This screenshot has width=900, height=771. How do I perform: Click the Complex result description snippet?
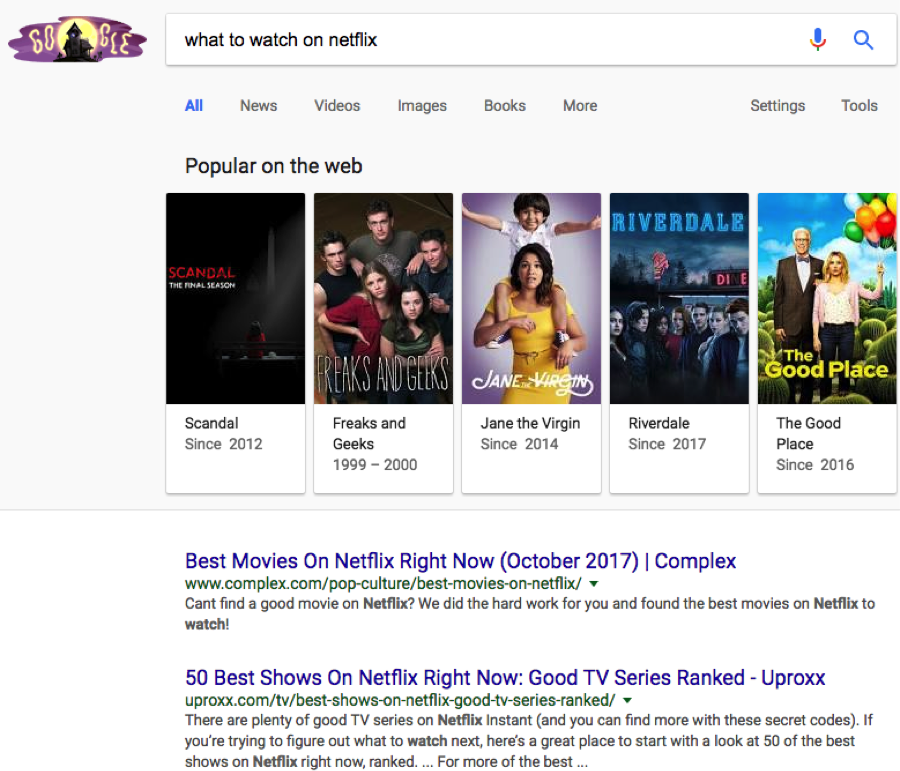(530, 614)
